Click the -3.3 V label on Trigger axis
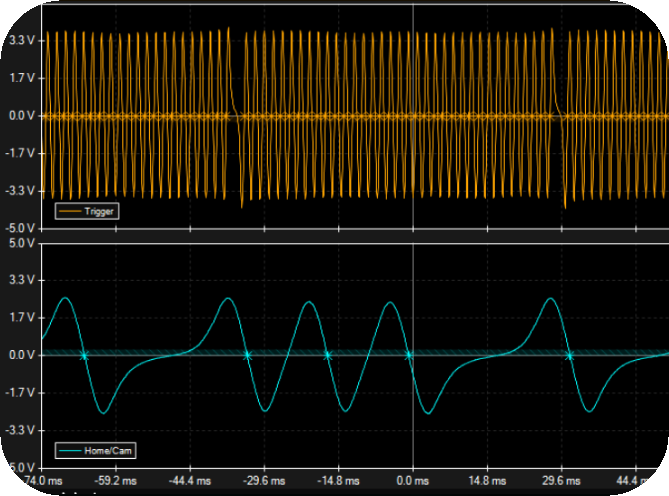This screenshot has width=669, height=496. pyautogui.click(x=19, y=190)
